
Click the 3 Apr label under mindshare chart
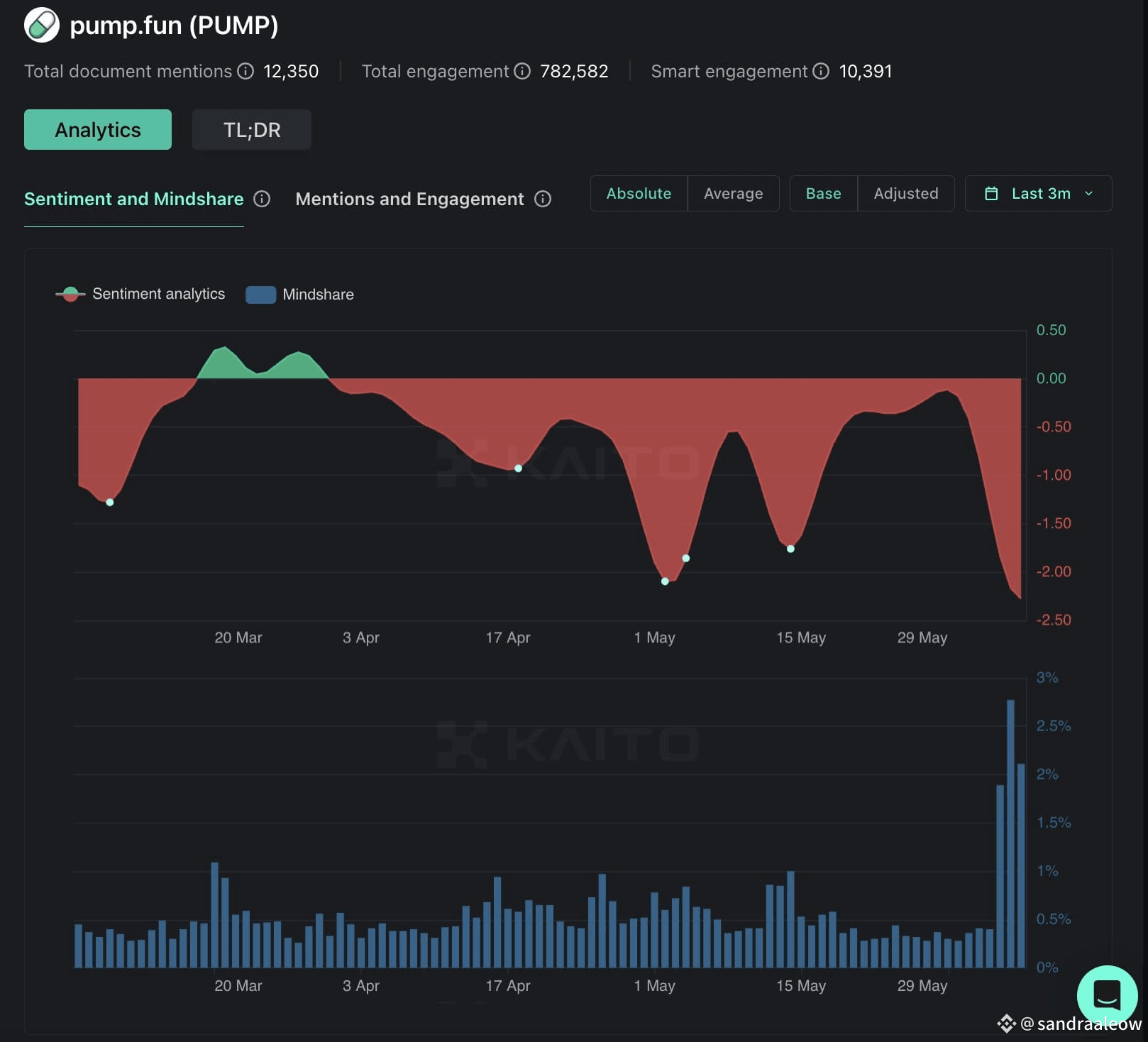(x=361, y=985)
